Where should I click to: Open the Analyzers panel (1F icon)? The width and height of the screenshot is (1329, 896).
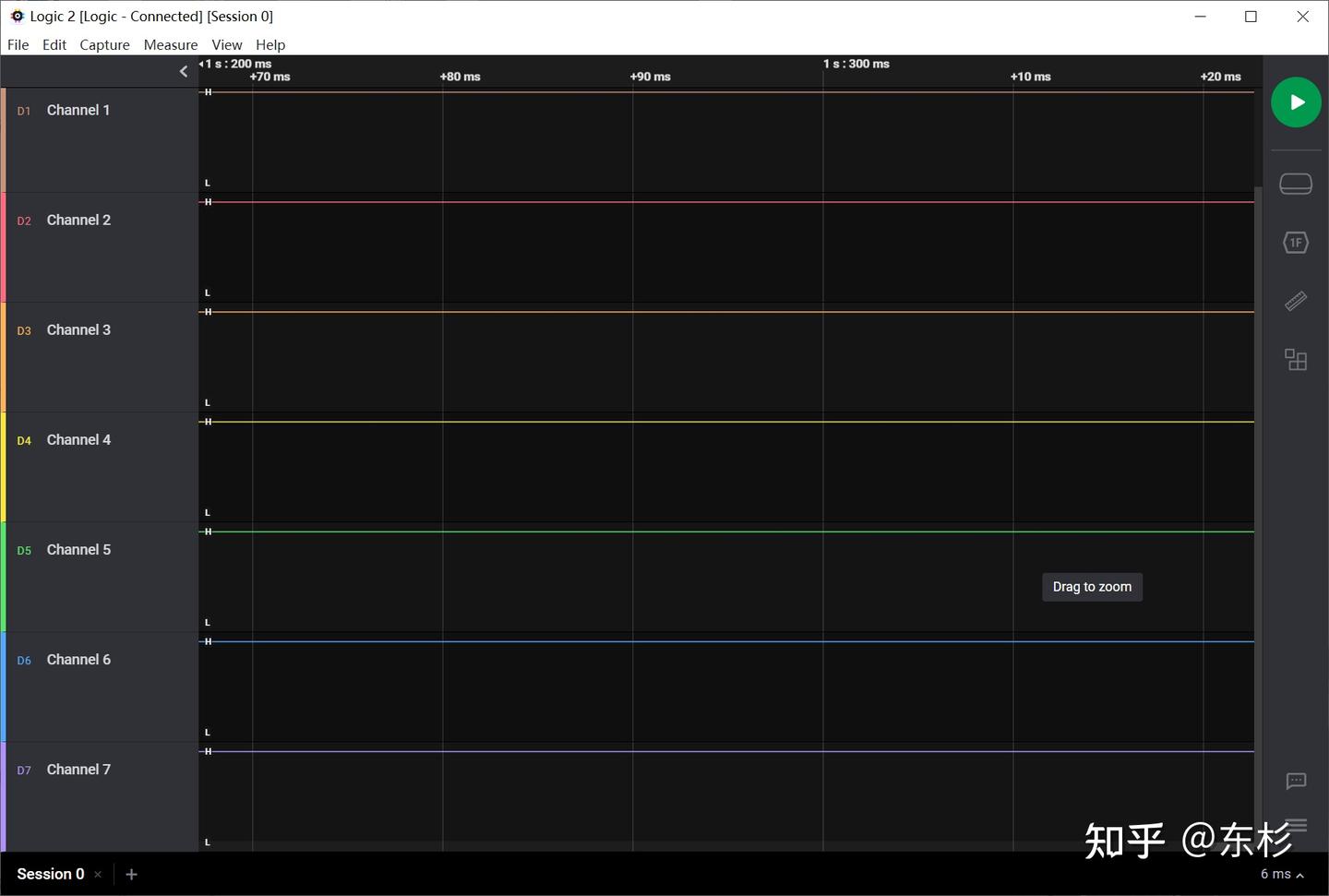click(1296, 243)
